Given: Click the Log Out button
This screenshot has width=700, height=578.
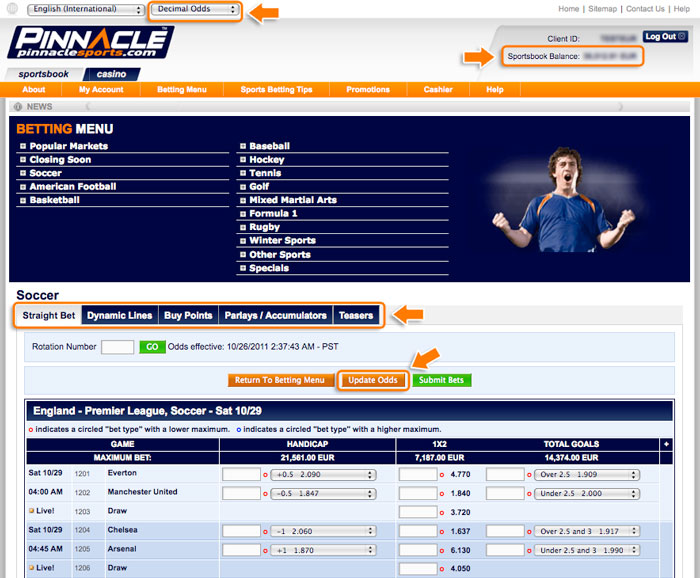Looking at the screenshot, I should tap(665, 37).
